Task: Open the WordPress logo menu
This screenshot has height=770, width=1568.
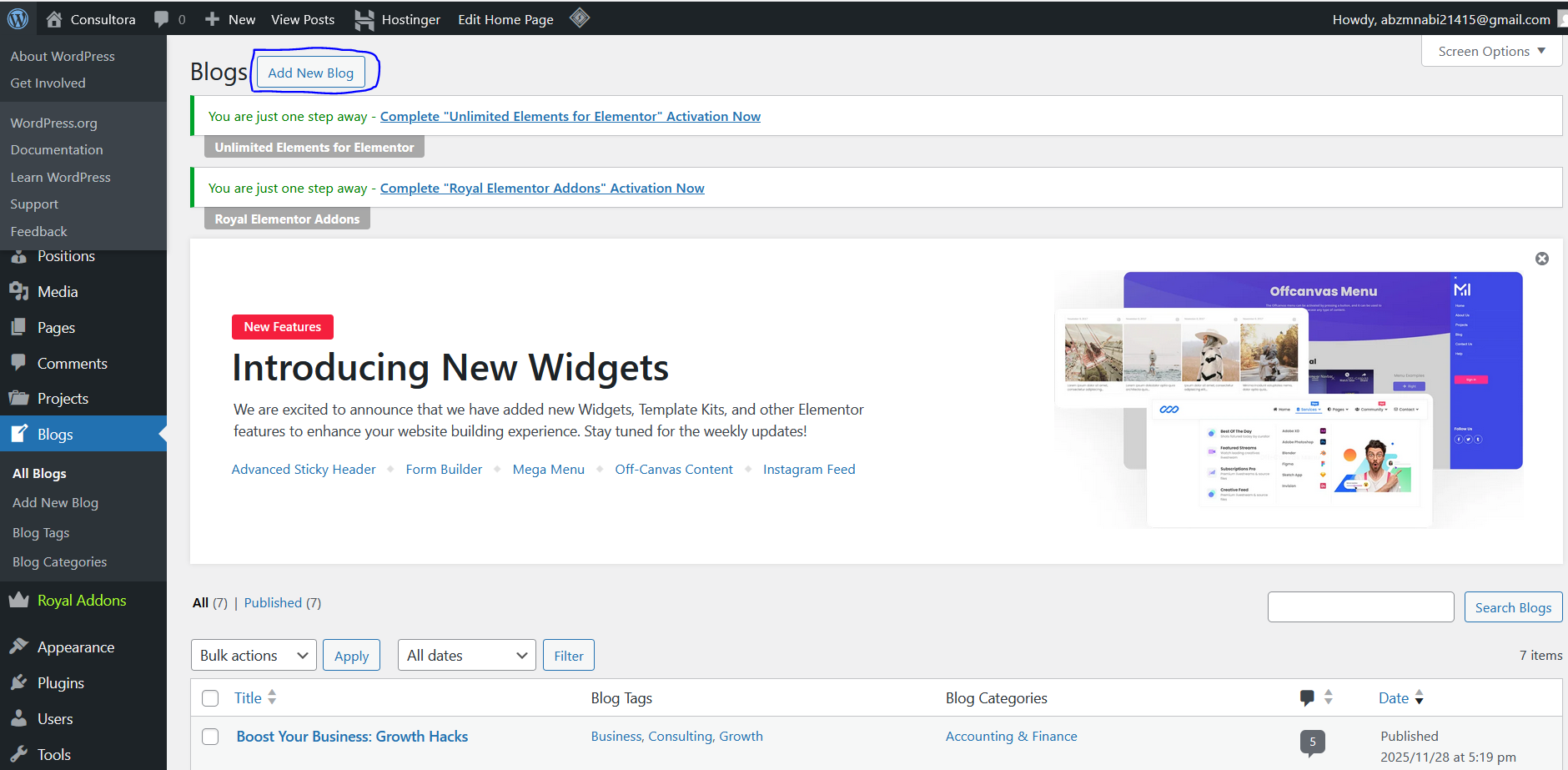Action: pyautogui.click(x=18, y=18)
